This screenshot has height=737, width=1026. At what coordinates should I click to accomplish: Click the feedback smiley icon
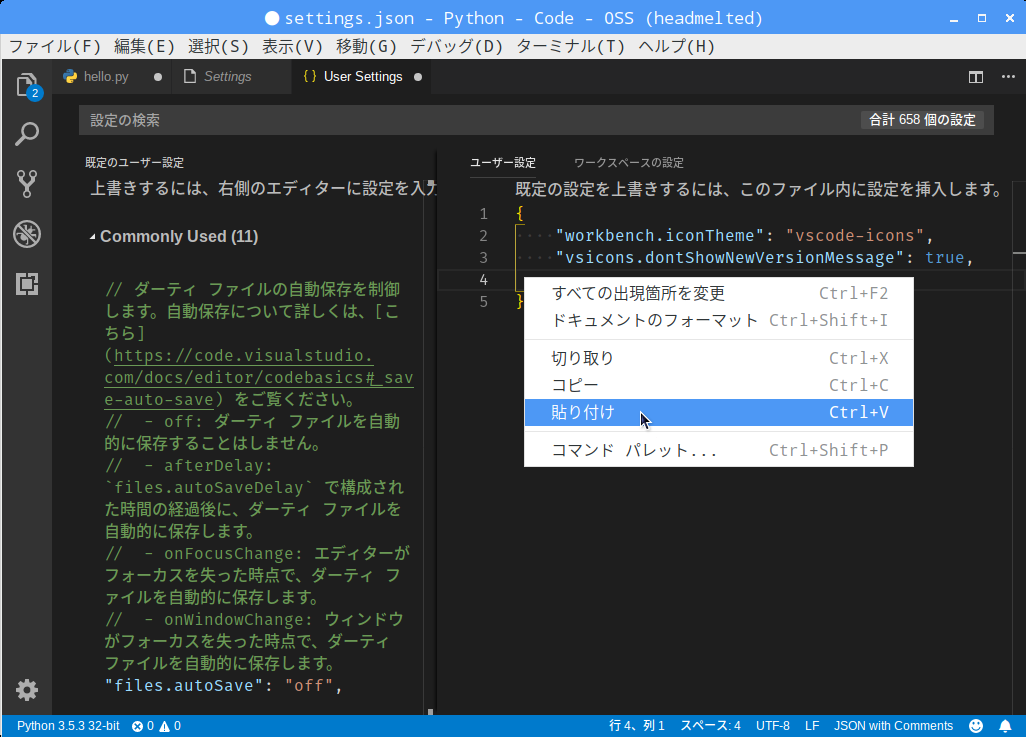click(976, 726)
